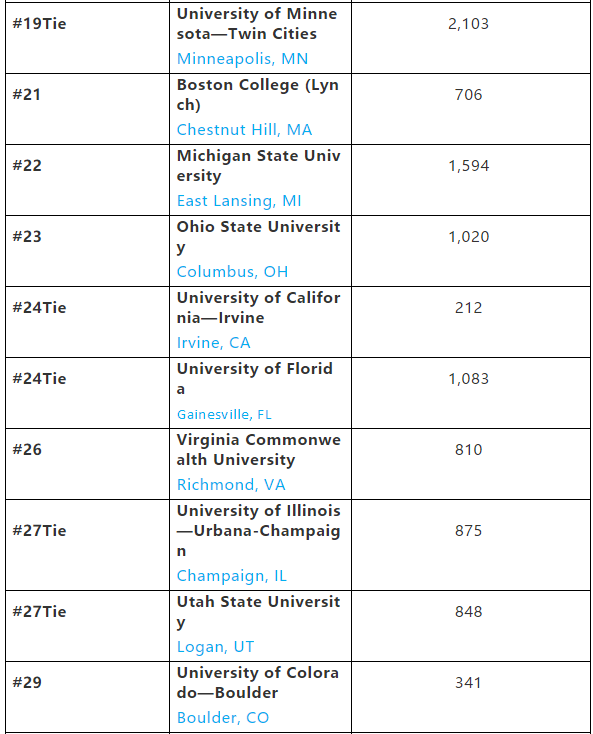Click the 2,103 enrollment value
Screen dimensions: 593x734
tap(469, 24)
